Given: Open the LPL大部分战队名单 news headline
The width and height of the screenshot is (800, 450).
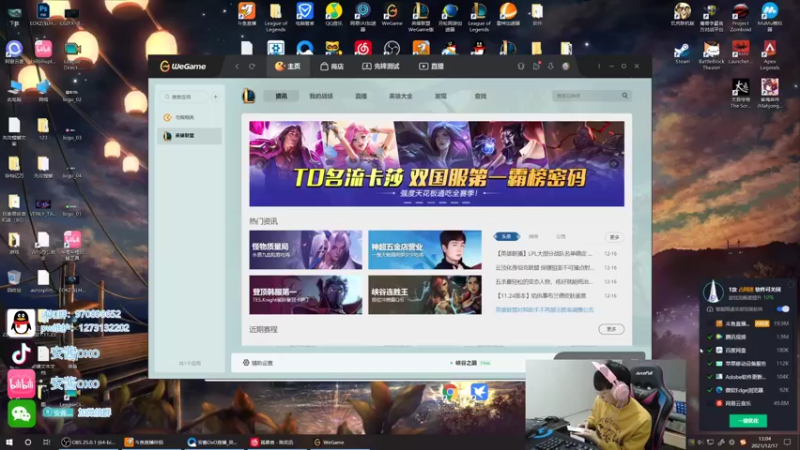Looking at the screenshot, I should click(x=544, y=253).
